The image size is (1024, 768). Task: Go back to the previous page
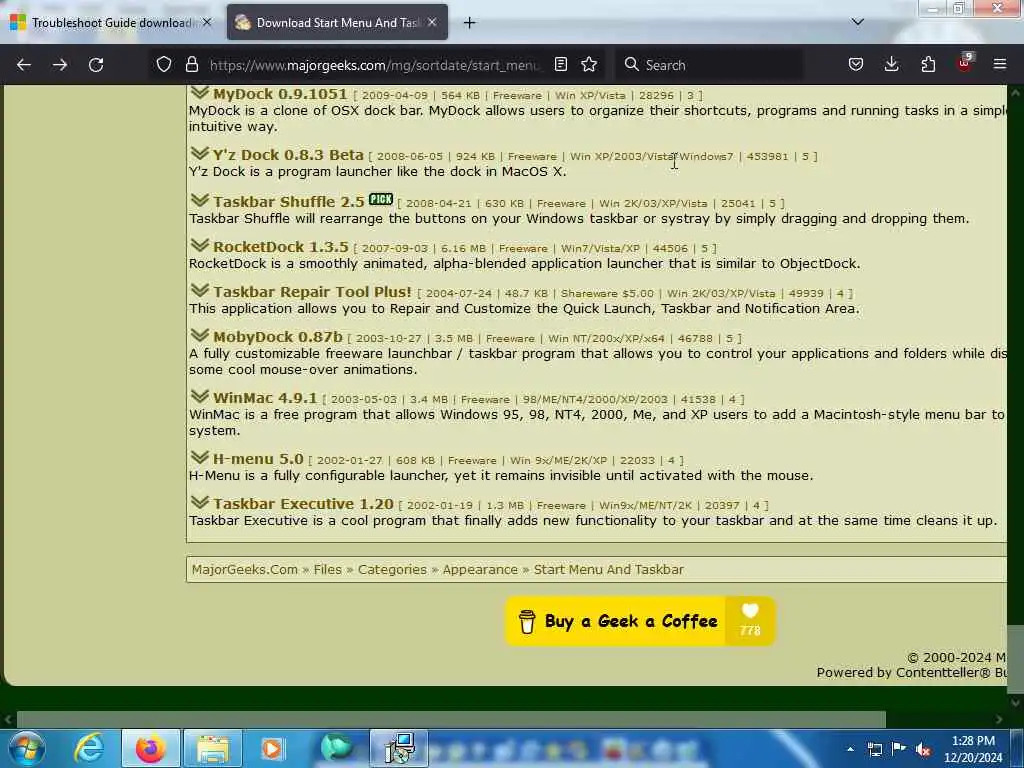pyautogui.click(x=24, y=65)
